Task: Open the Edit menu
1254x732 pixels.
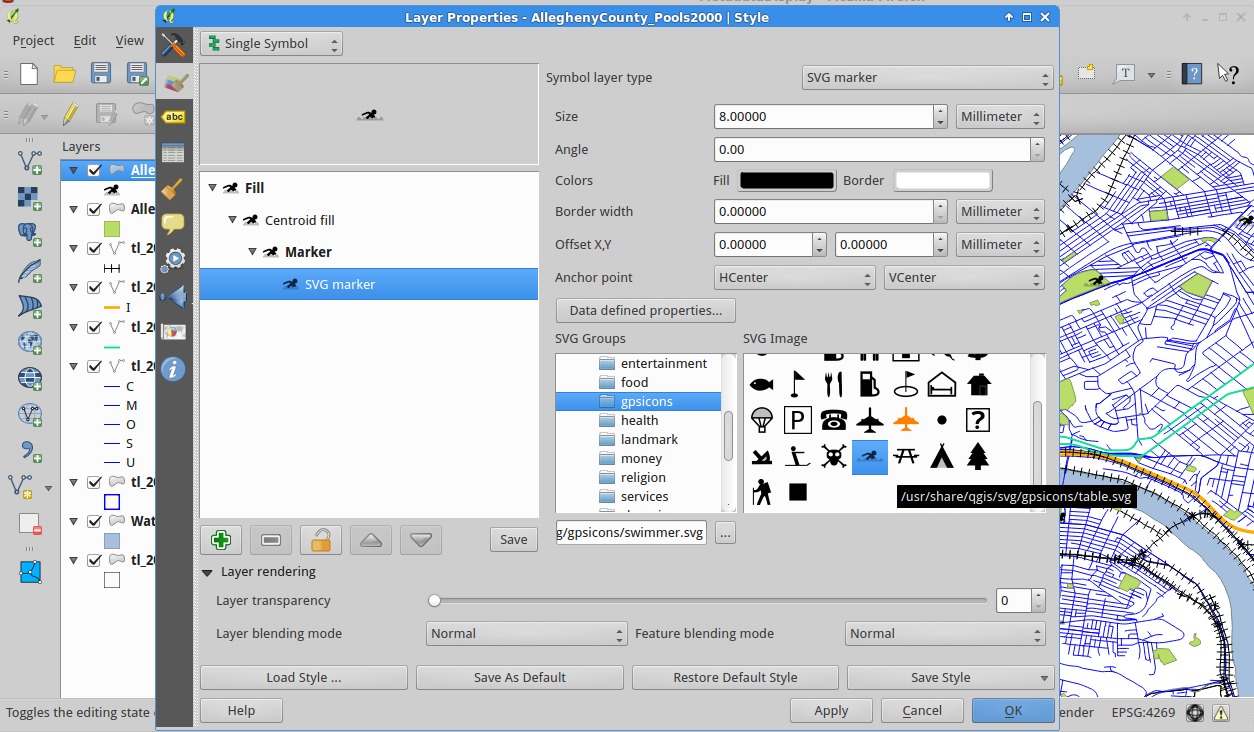Action: [x=85, y=40]
